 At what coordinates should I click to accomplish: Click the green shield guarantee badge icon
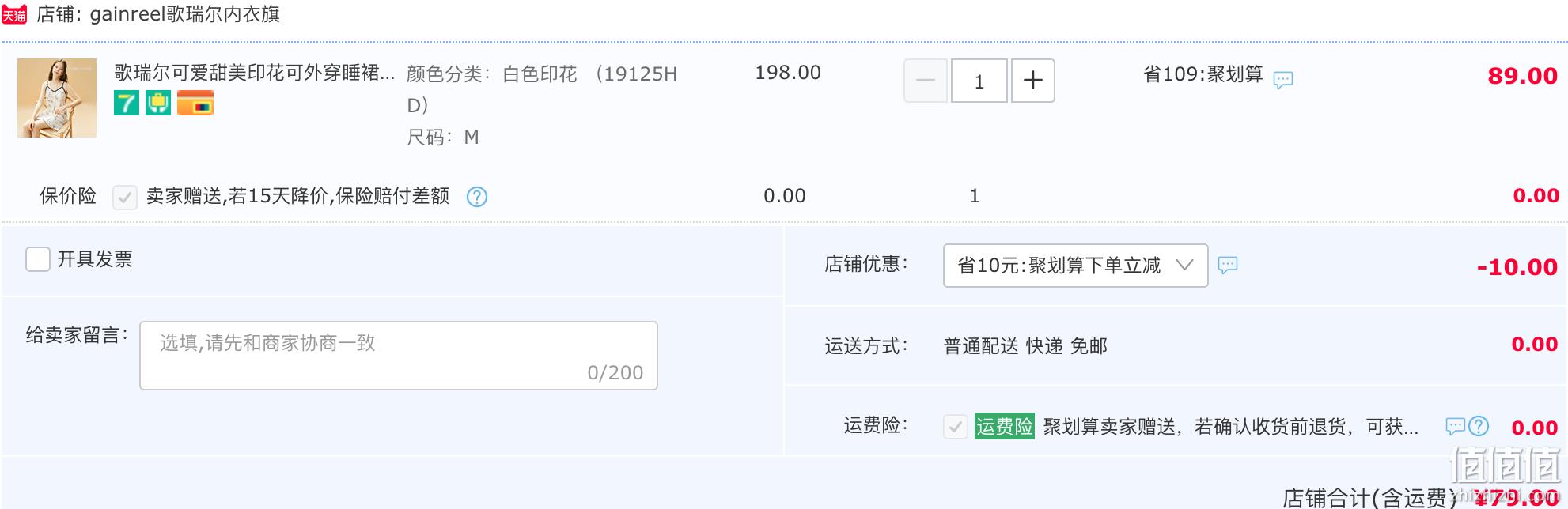(x=158, y=103)
